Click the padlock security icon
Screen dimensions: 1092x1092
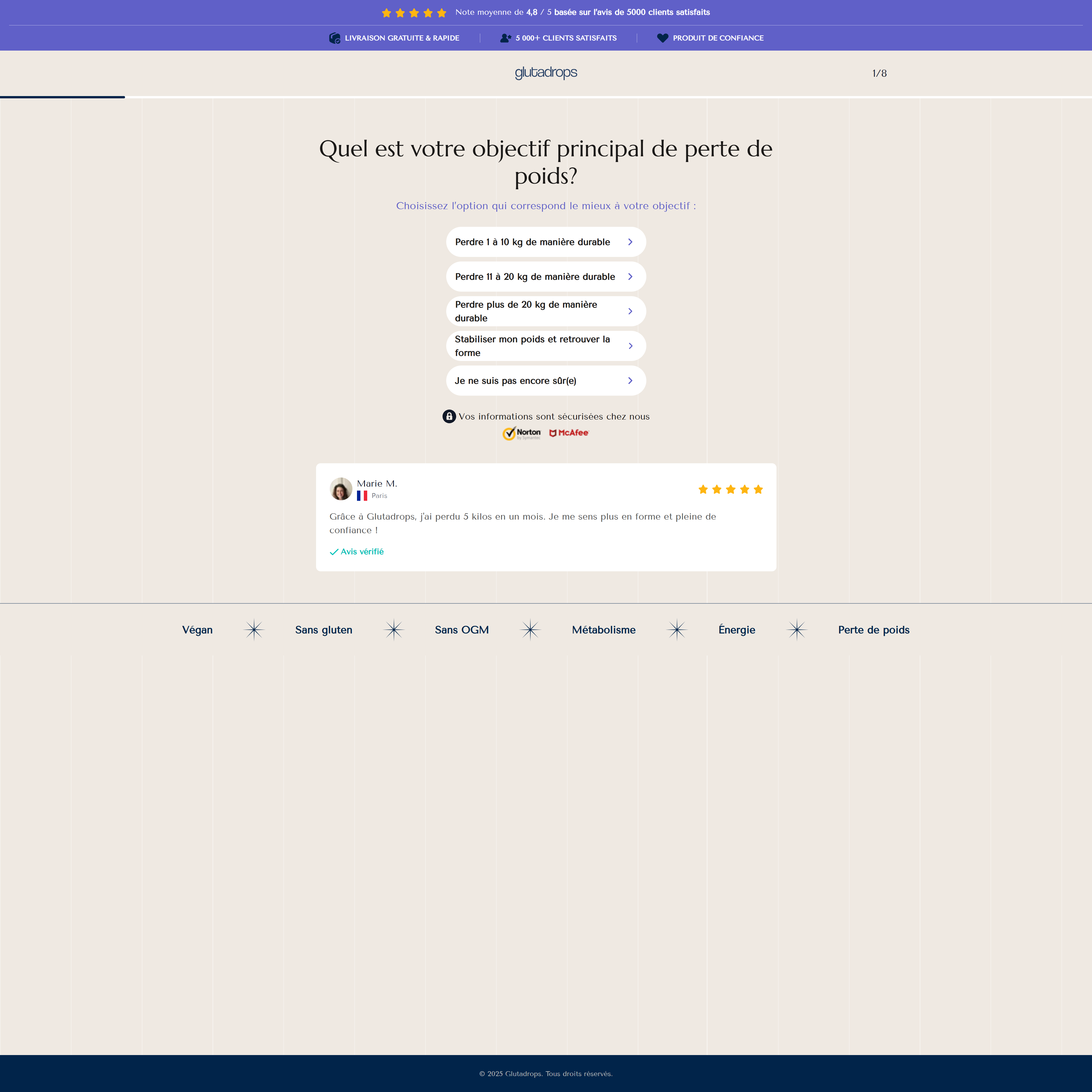[449, 417]
